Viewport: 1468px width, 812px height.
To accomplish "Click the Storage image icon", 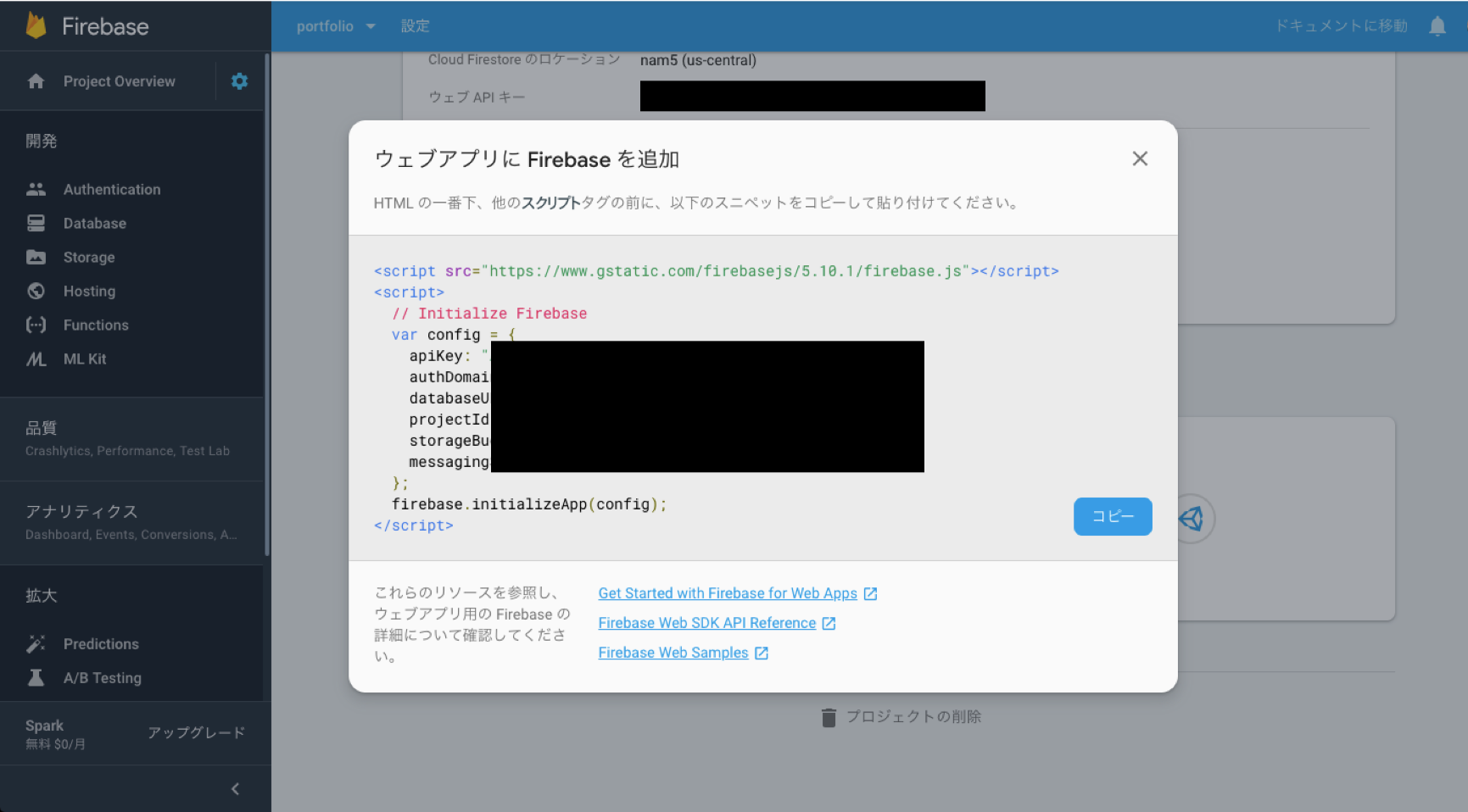I will coord(36,257).
